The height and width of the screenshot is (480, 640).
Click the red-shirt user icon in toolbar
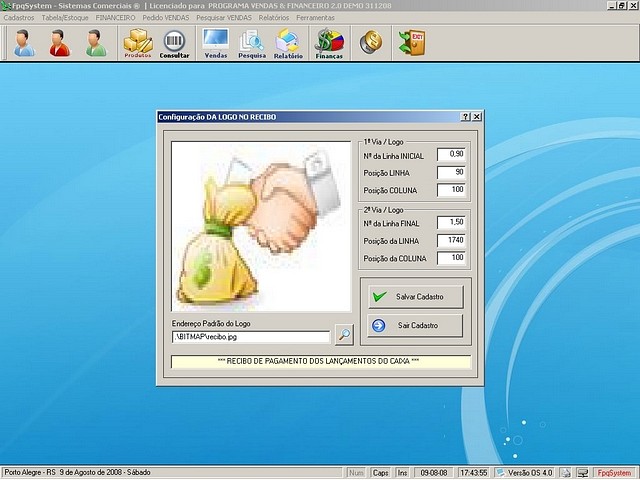pos(60,43)
